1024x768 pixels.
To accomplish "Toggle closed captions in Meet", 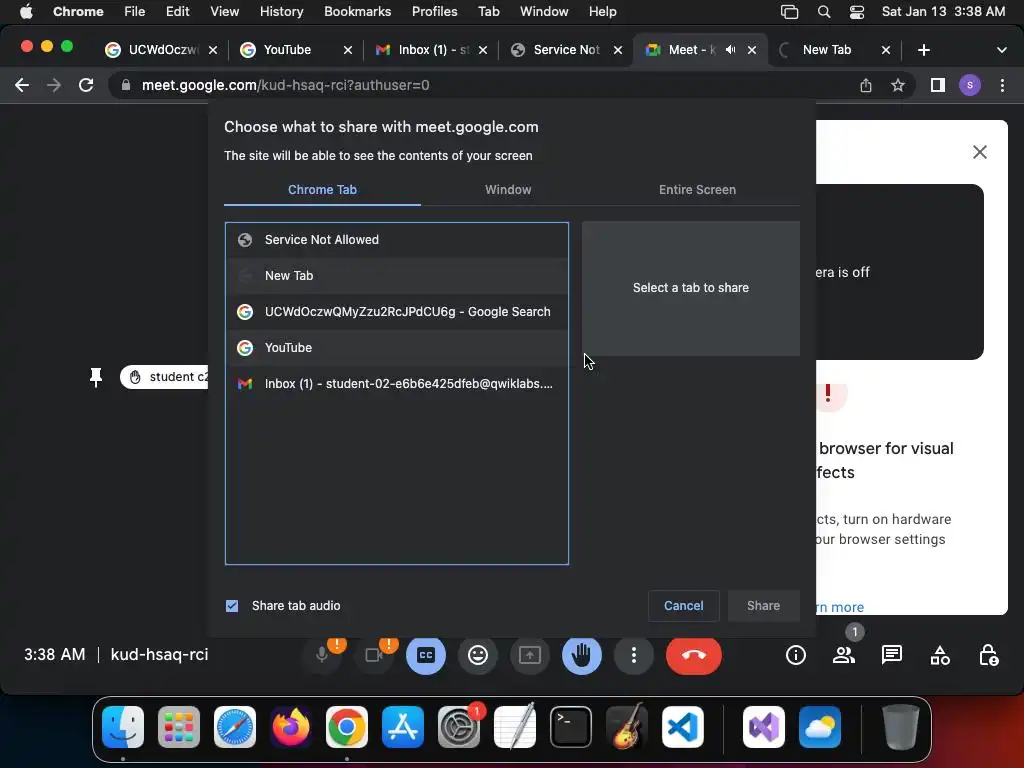I will pos(426,654).
